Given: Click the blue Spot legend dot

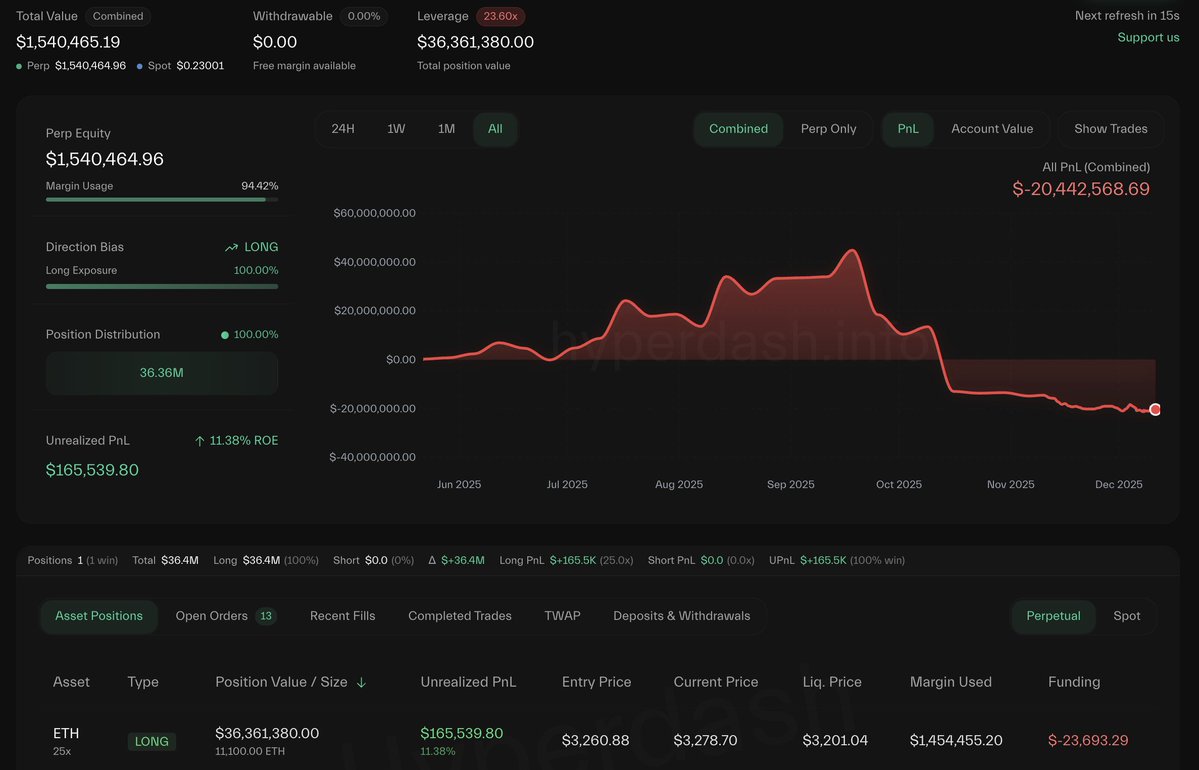Looking at the screenshot, I should [139, 66].
